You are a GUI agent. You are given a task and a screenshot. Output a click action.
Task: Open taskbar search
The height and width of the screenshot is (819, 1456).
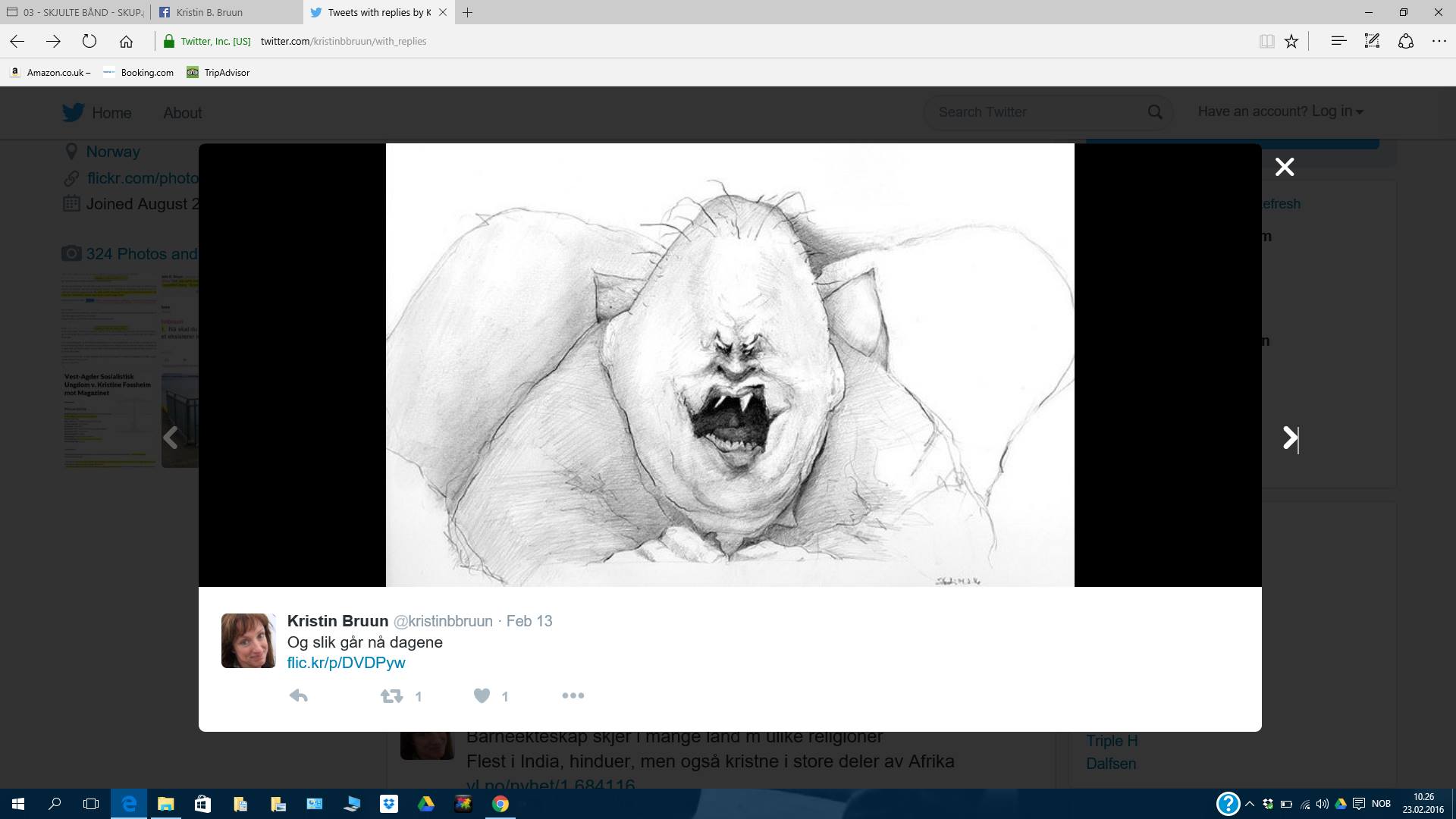55,804
